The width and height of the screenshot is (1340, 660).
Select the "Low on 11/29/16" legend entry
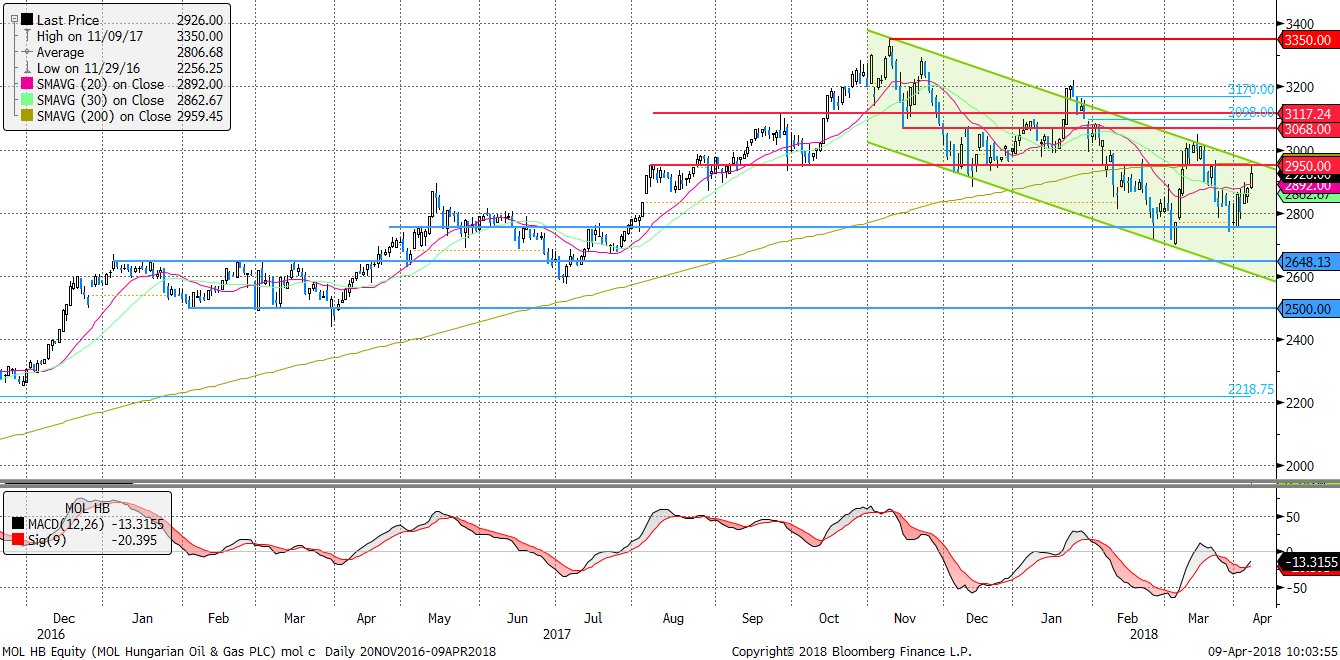88,68
